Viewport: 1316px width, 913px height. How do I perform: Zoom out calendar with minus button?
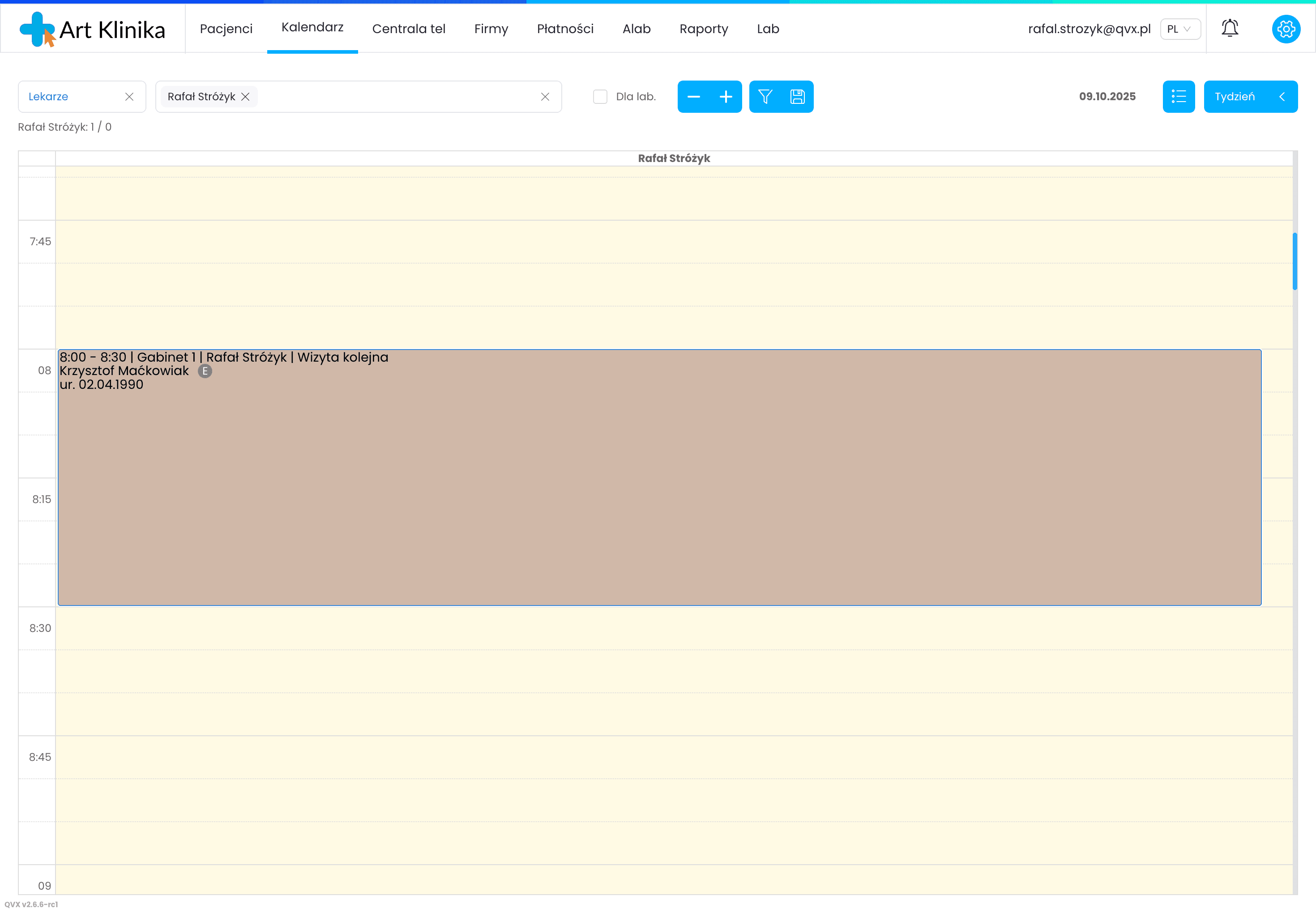click(693, 97)
